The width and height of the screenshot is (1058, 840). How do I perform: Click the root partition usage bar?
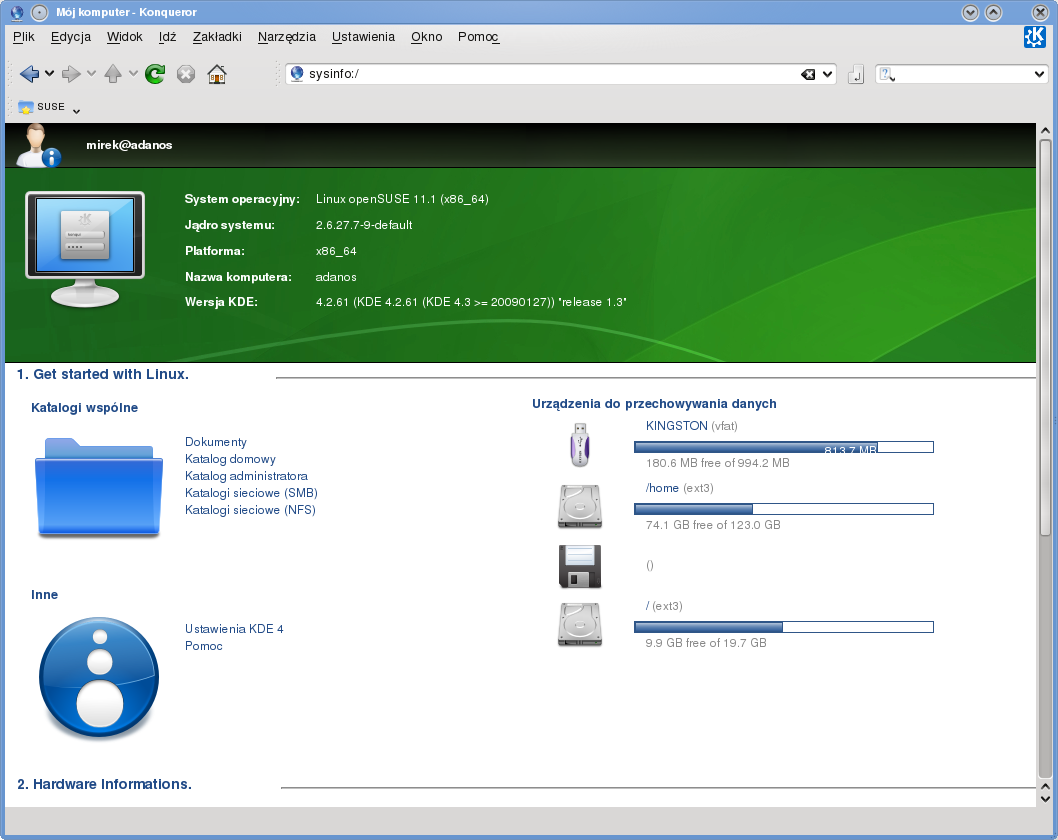[x=783, y=627]
